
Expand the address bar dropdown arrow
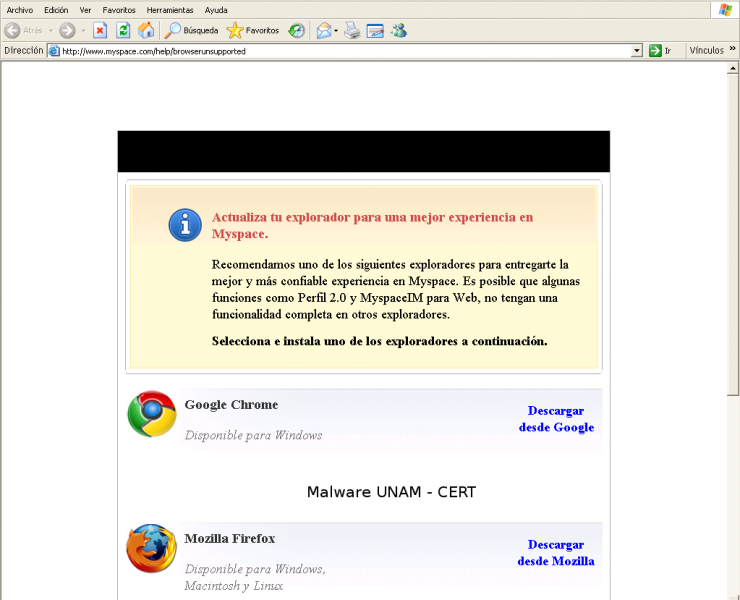click(637, 51)
